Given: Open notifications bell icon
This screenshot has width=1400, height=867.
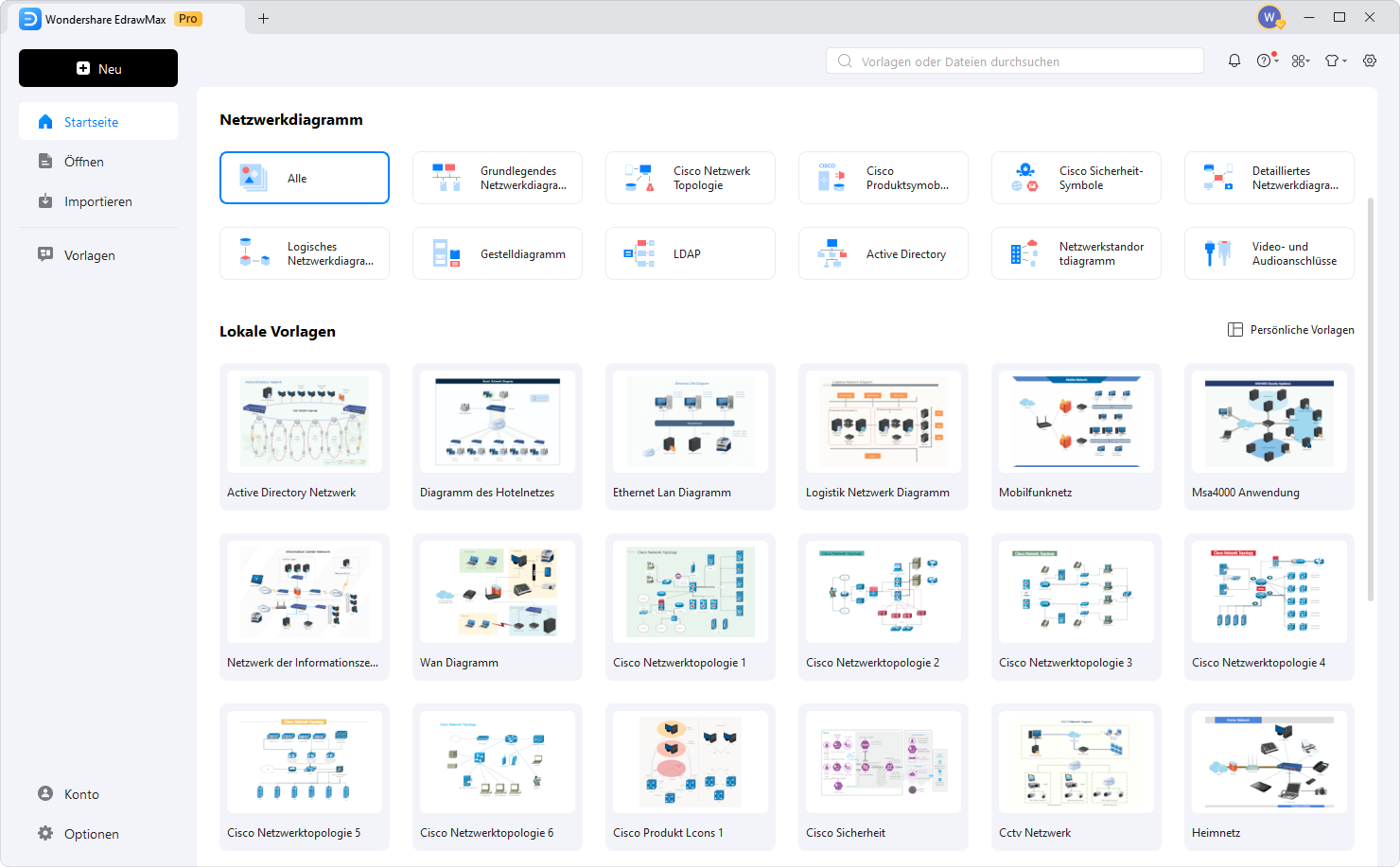Looking at the screenshot, I should pyautogui.click(x=1234, y=61).
